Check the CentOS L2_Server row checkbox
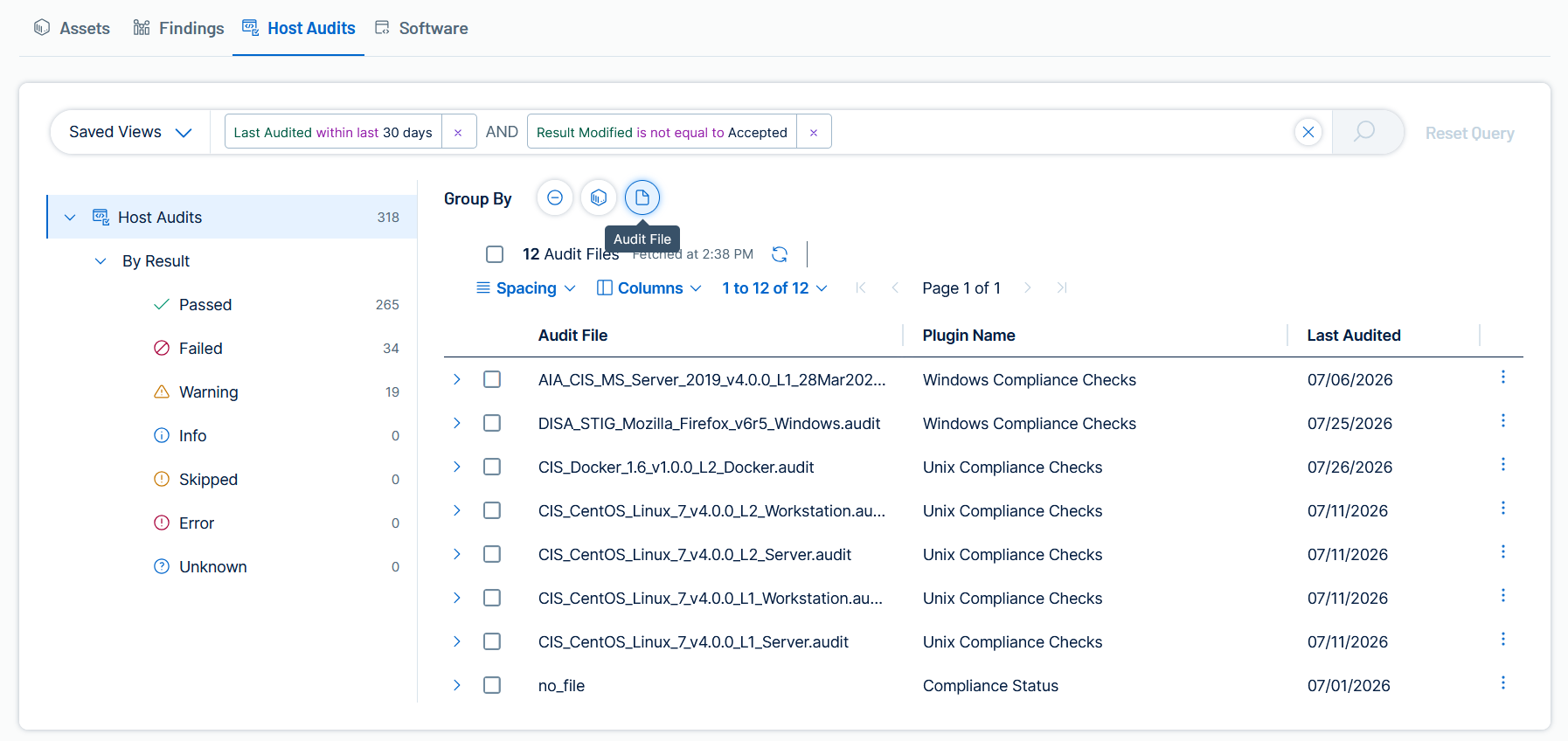Screen dimensions: 1568x741 [x=492, y=554]
